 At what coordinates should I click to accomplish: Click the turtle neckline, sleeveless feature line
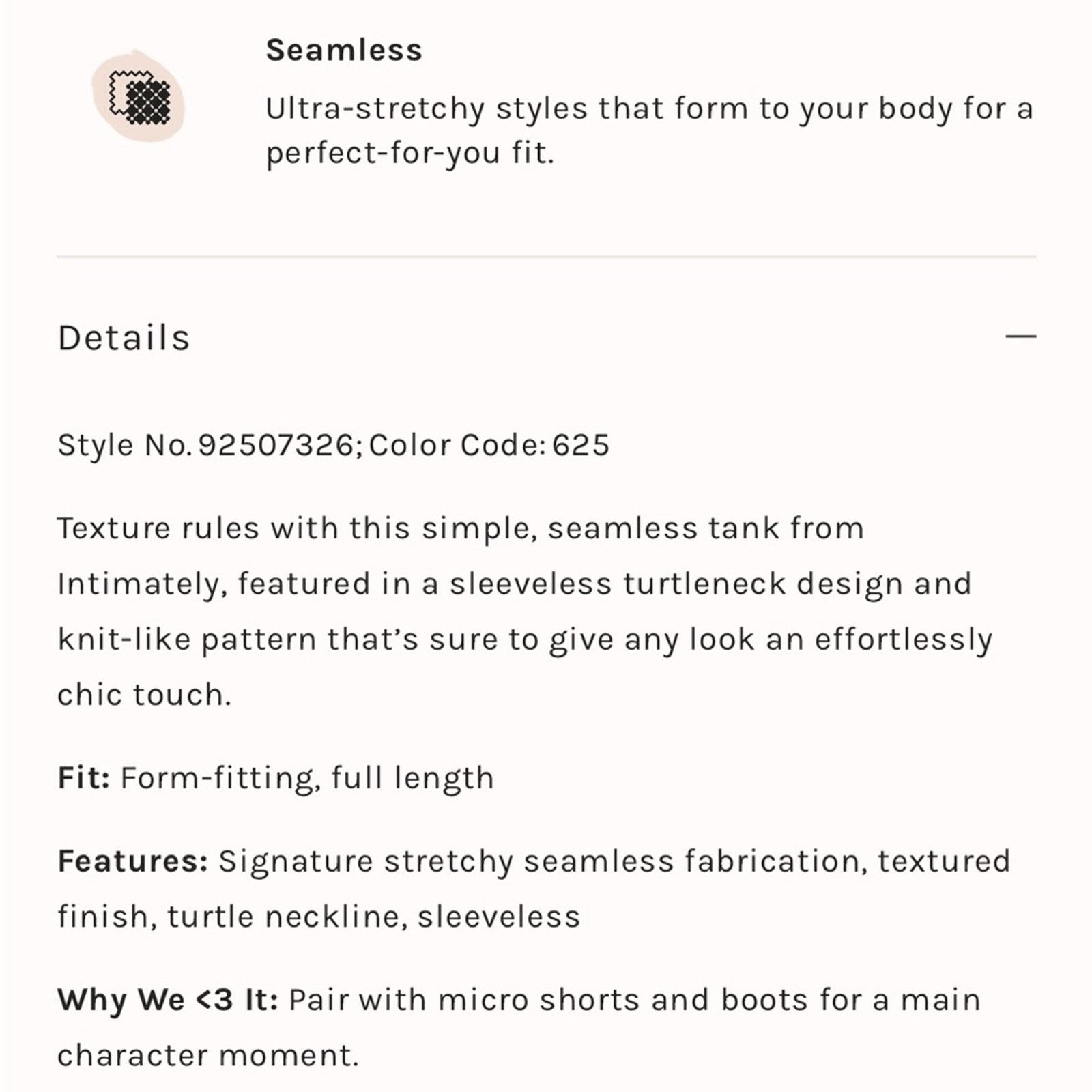(x=373, y=917)
